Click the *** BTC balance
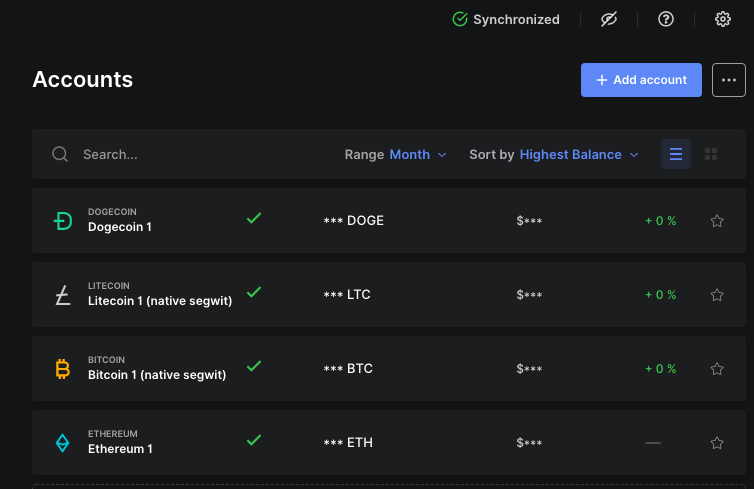This screenshot has width=754, height=489. (348, 369)
